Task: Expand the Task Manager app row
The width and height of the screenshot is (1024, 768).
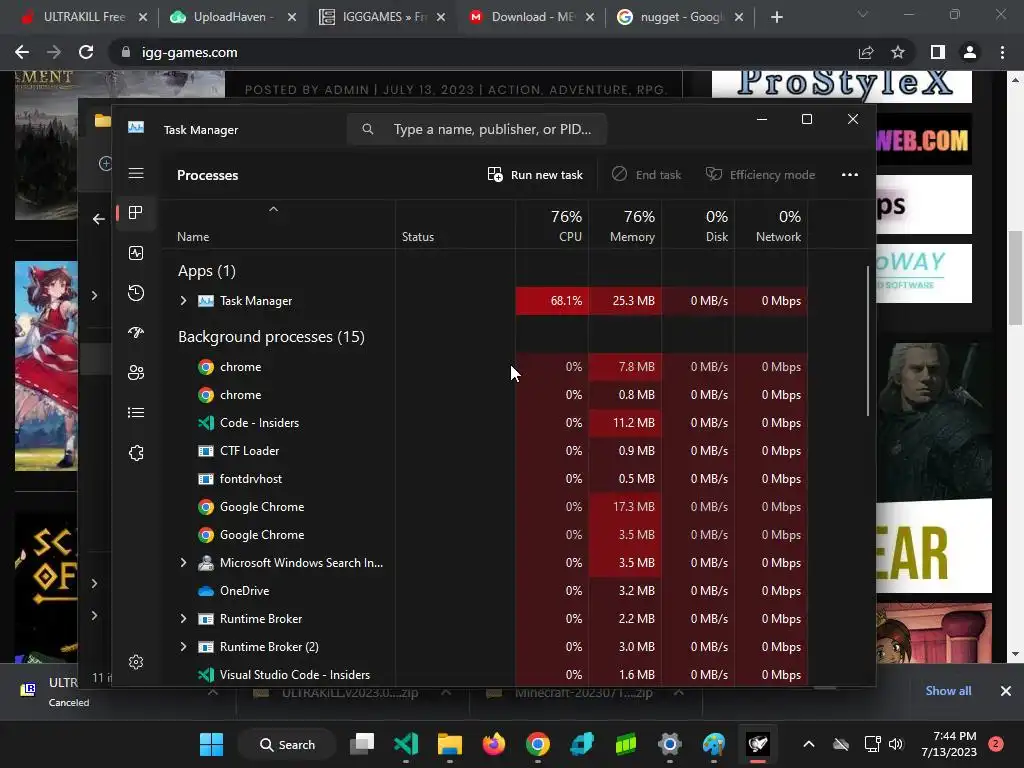Action: click(184, 300)
